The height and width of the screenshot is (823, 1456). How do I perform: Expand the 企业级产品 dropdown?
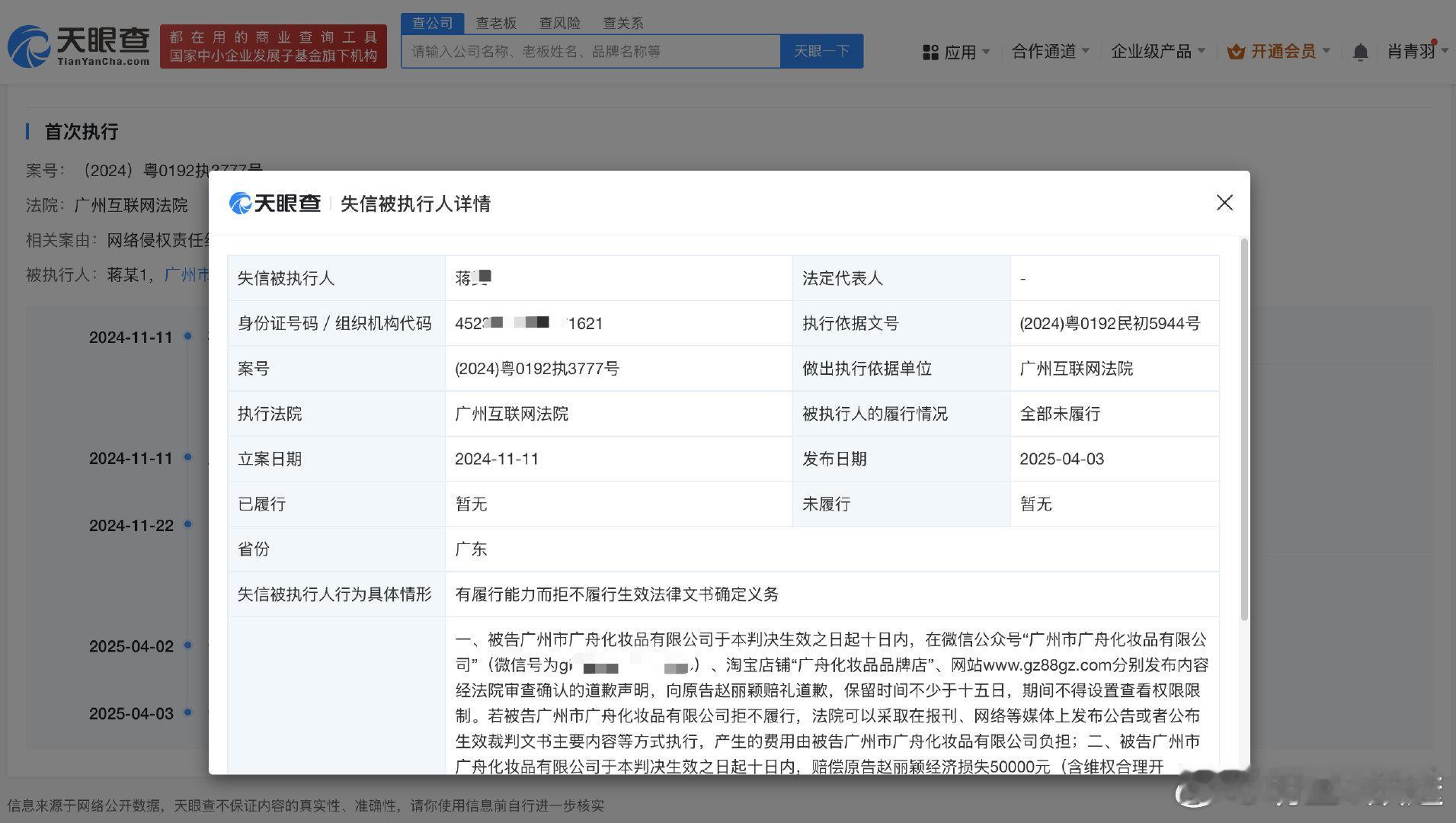[x=1202, y=51]
